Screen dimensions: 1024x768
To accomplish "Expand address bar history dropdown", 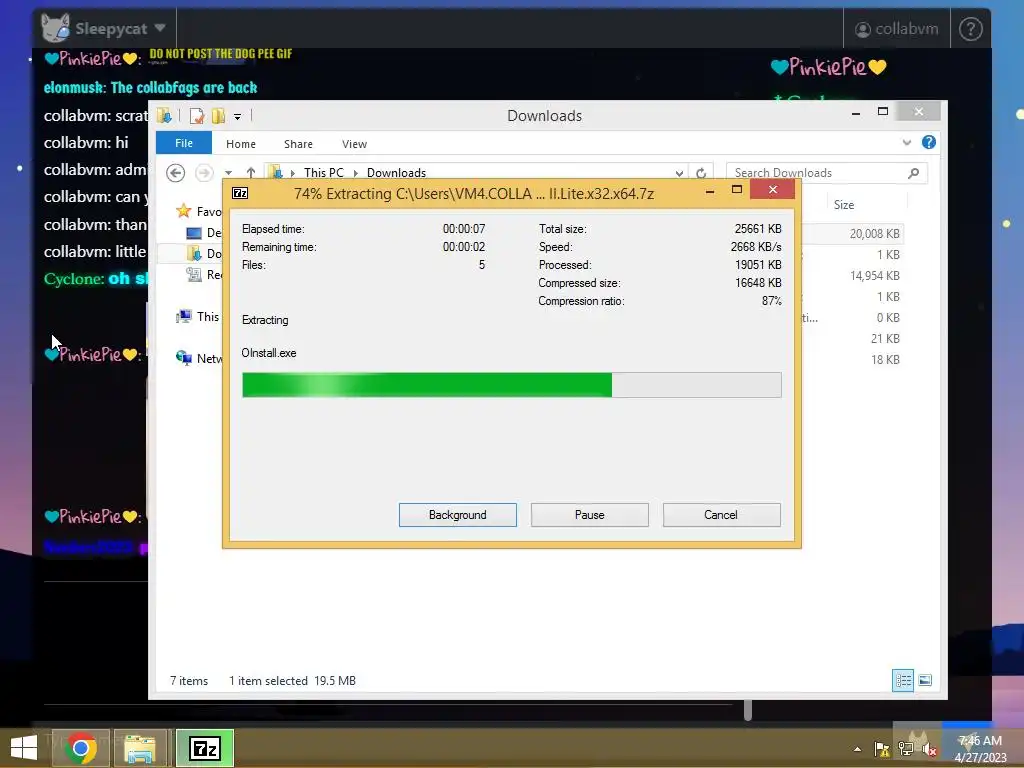I will coord(679,173).
